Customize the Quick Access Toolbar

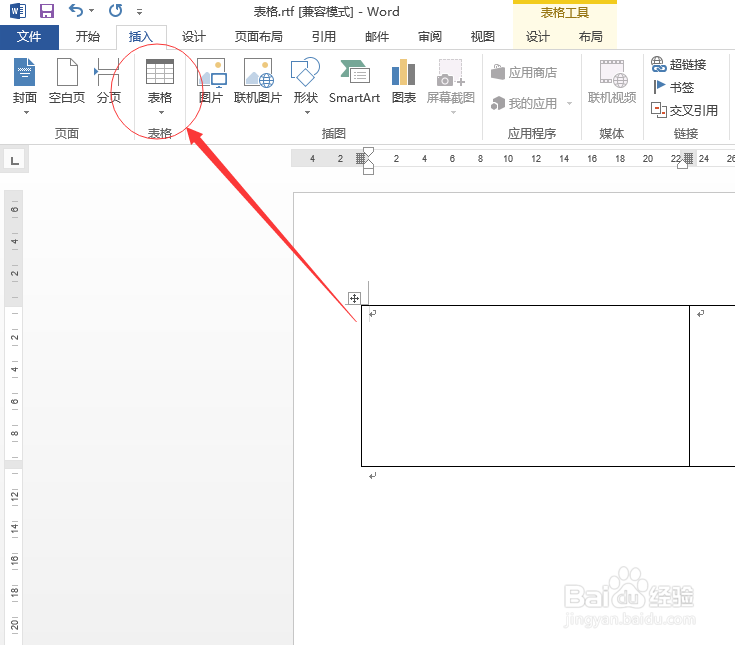click(x=139, y=12)
